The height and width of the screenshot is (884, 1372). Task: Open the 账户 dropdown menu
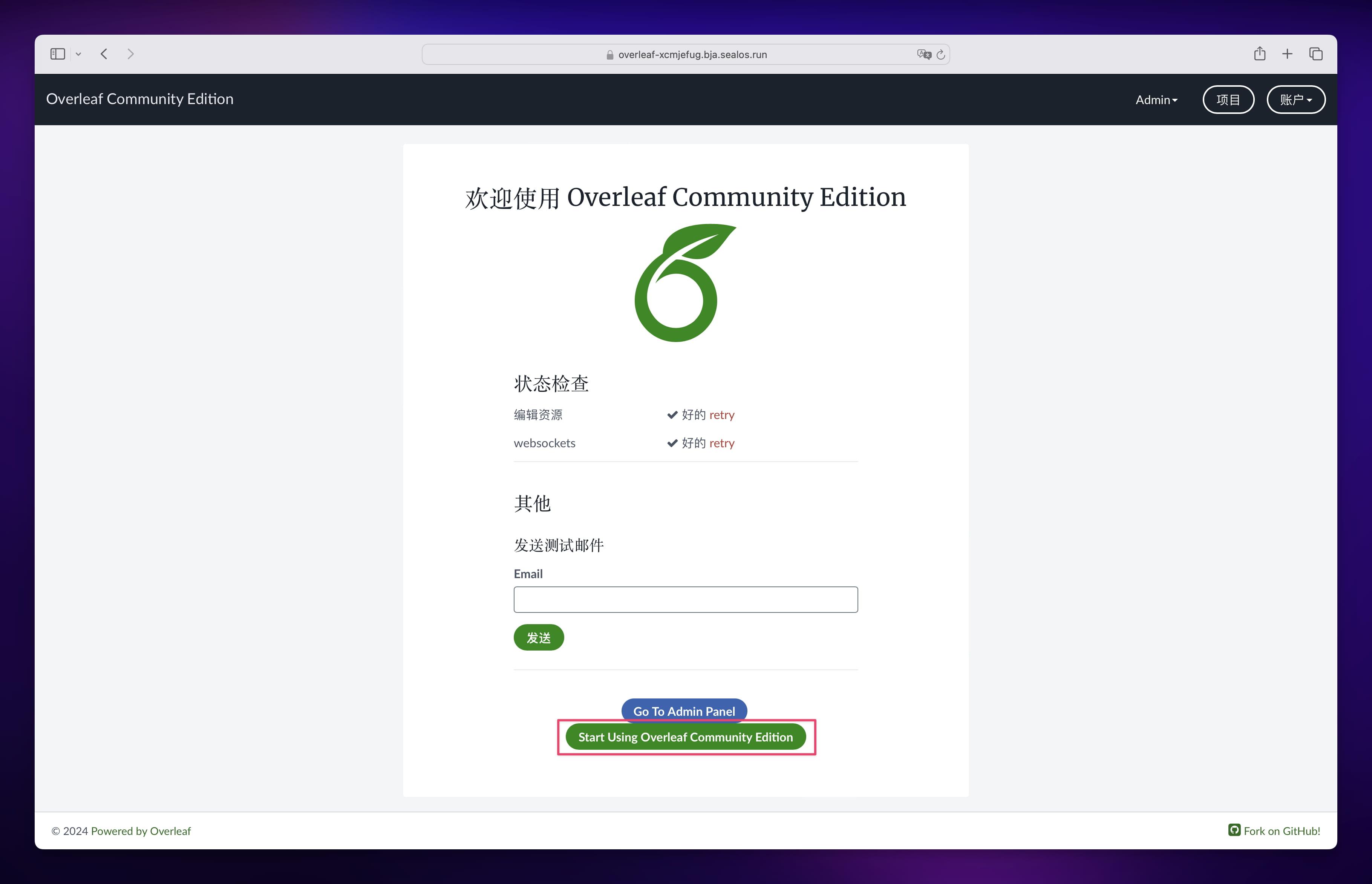click(1296, 99)
